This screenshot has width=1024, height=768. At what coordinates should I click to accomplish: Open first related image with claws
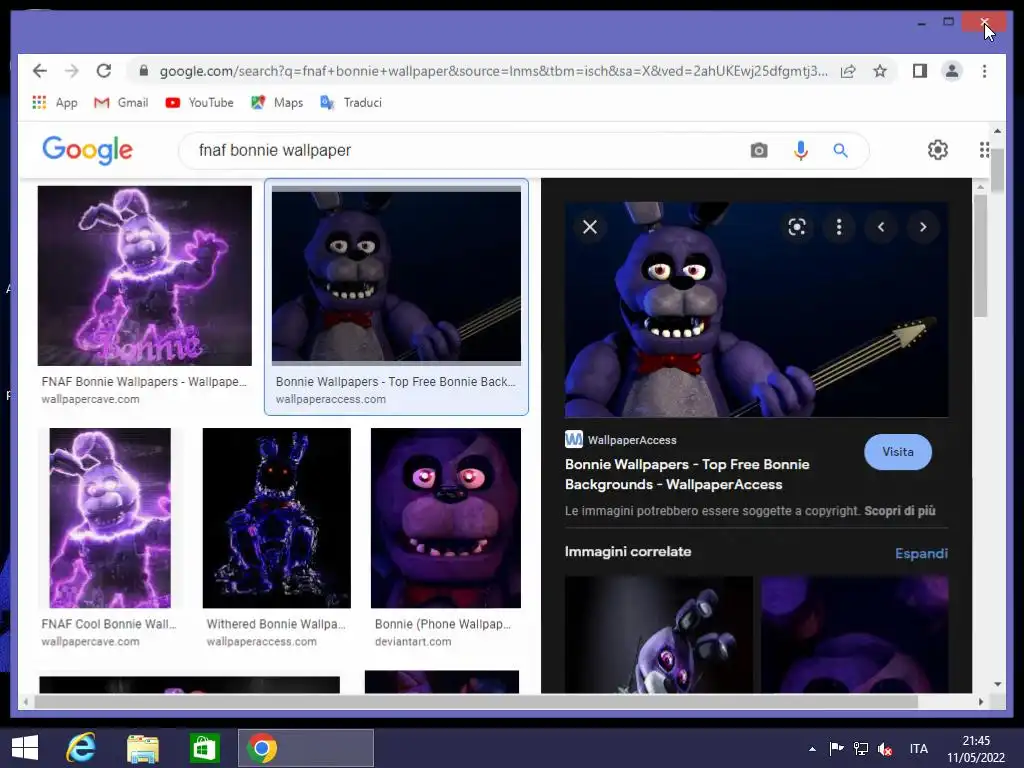(658, 634)
